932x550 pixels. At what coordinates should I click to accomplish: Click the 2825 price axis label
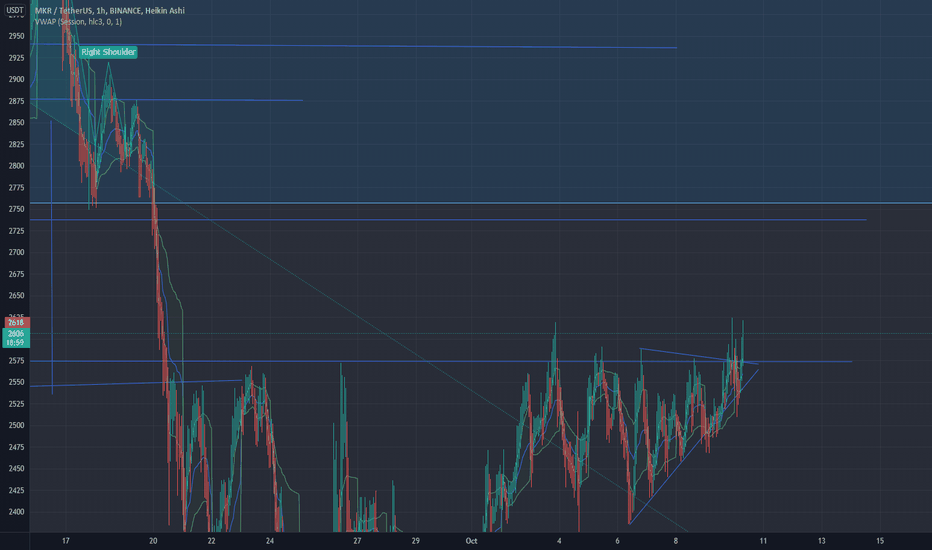coord(17,144)
